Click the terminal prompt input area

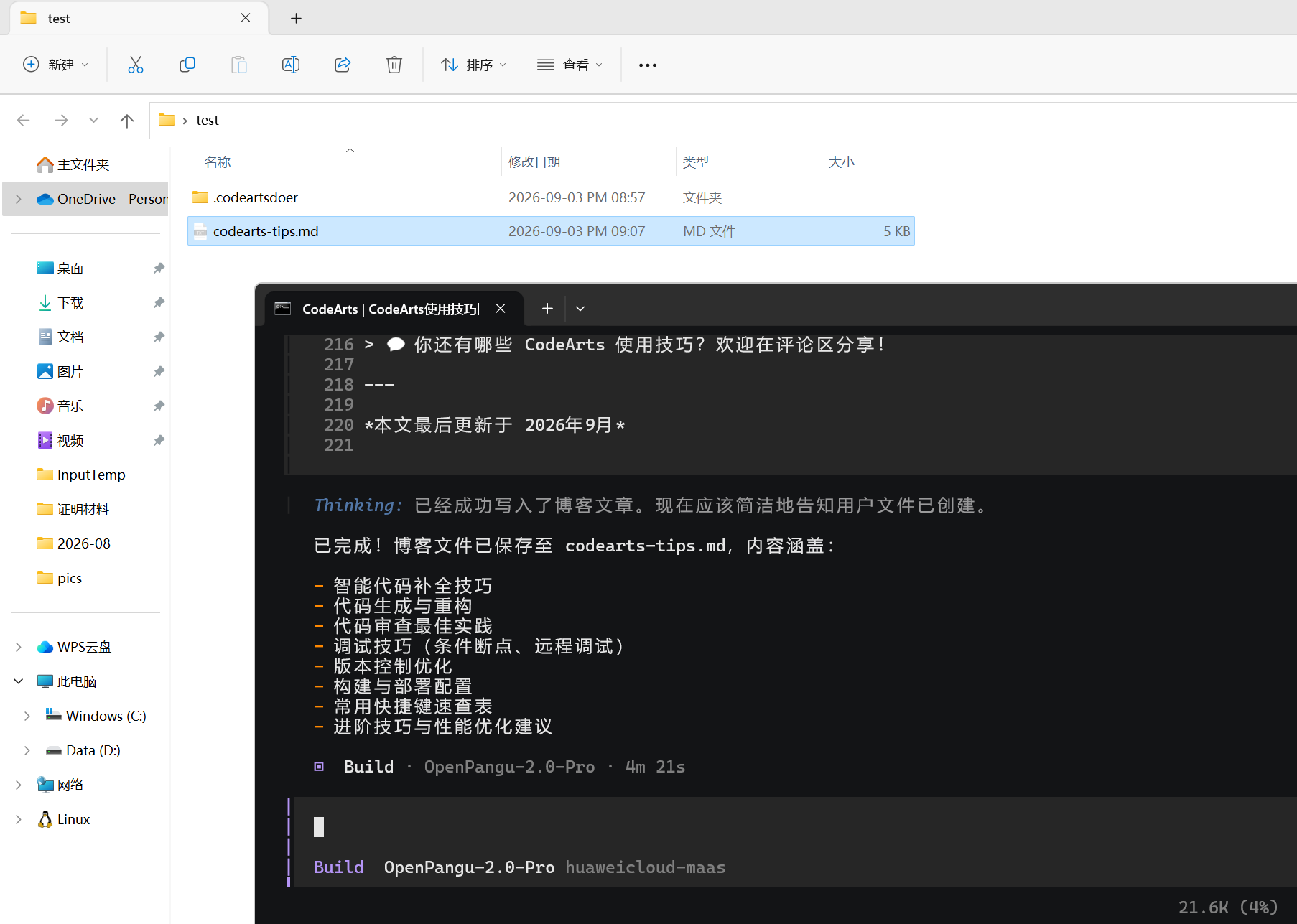(795, 827)
